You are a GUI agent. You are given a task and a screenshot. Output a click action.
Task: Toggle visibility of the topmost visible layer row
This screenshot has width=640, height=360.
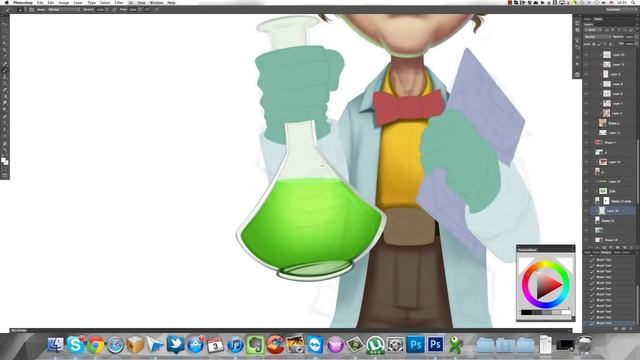tap(587, 54)
